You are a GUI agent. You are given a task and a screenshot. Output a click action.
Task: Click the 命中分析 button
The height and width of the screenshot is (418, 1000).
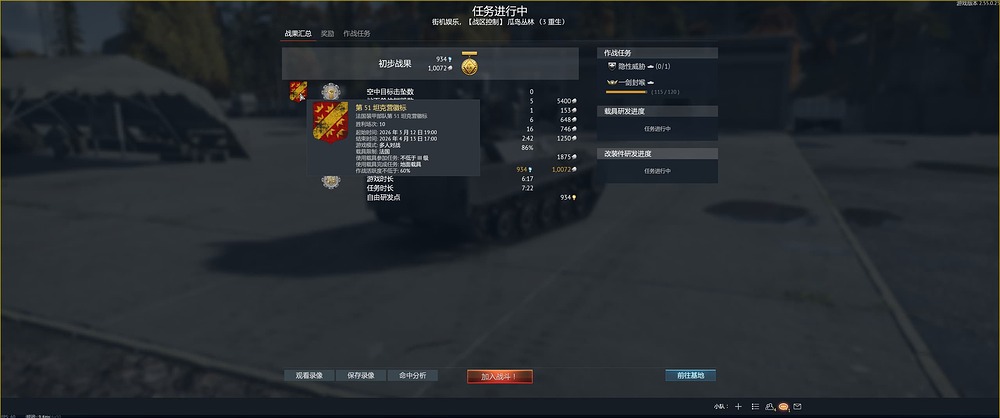pyautogui.click(x=413, y=375)
